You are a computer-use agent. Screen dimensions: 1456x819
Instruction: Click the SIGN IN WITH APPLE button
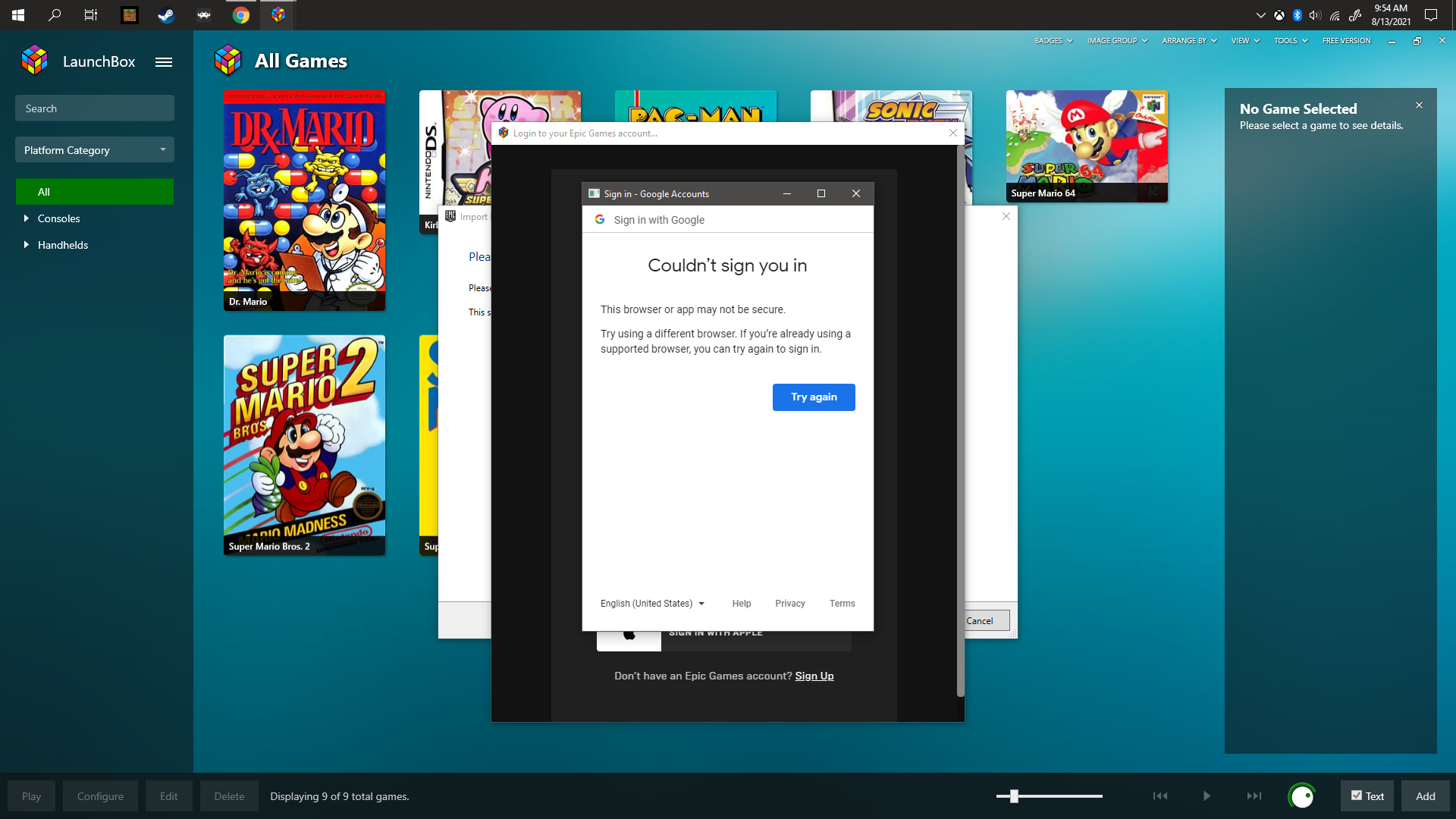point(724,641)
